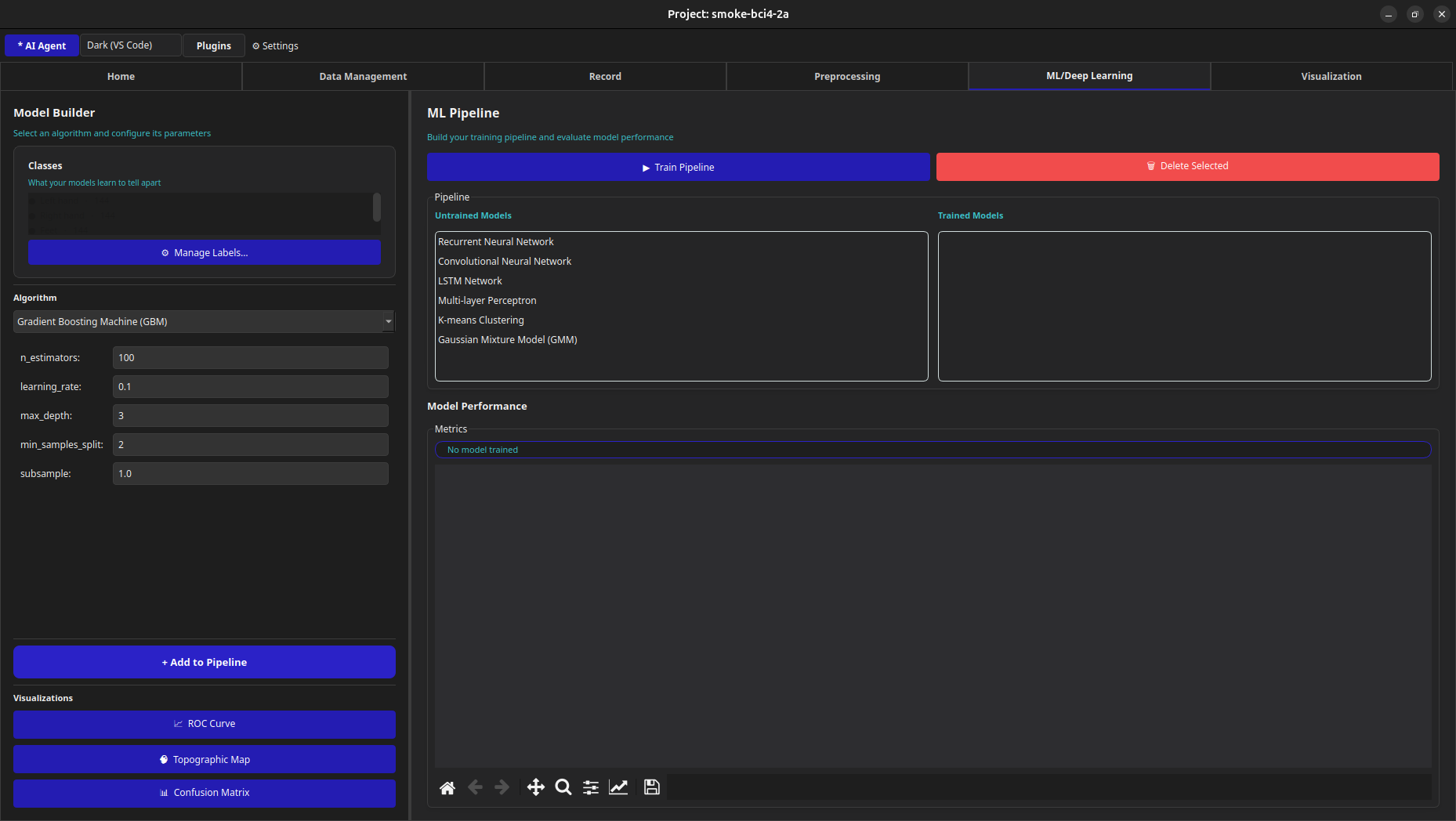Click the AI Agent button
1456x821 pixels.
[42, 45]
